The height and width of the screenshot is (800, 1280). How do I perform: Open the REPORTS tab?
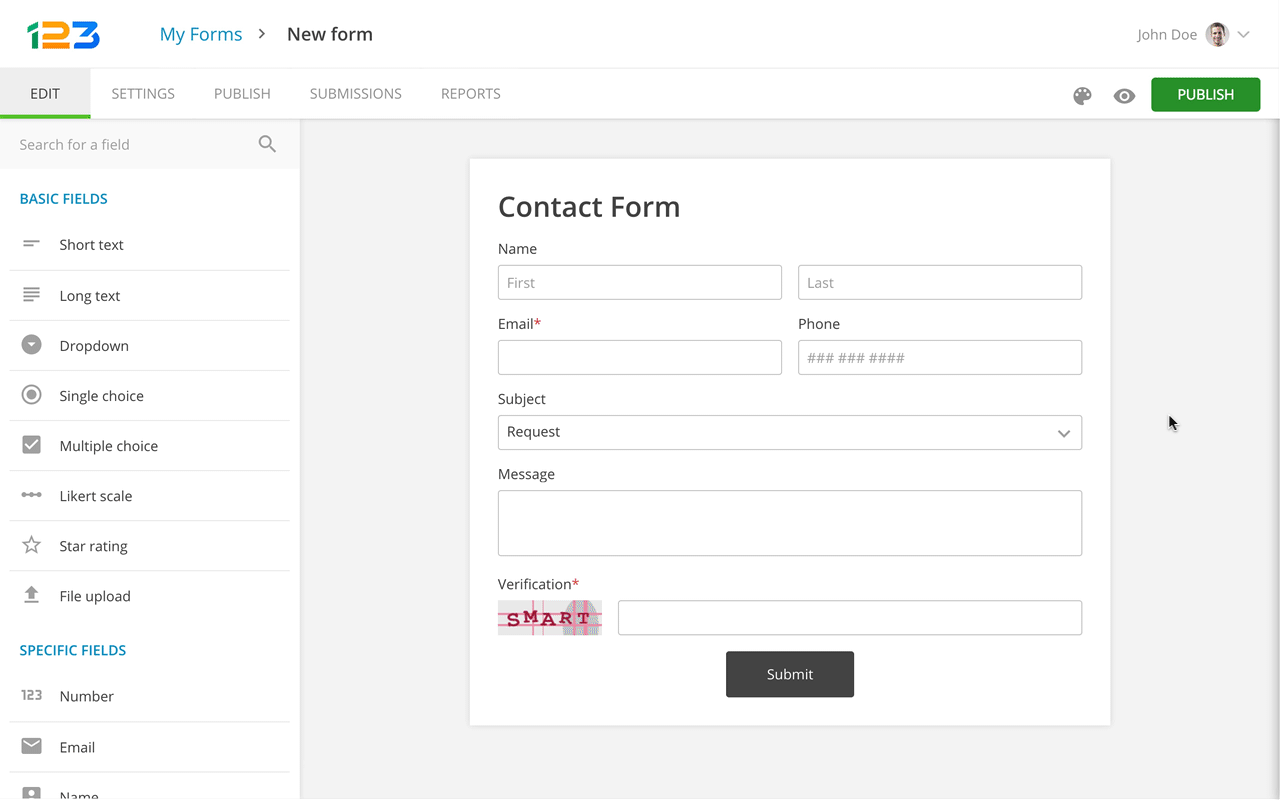(471, 94)
